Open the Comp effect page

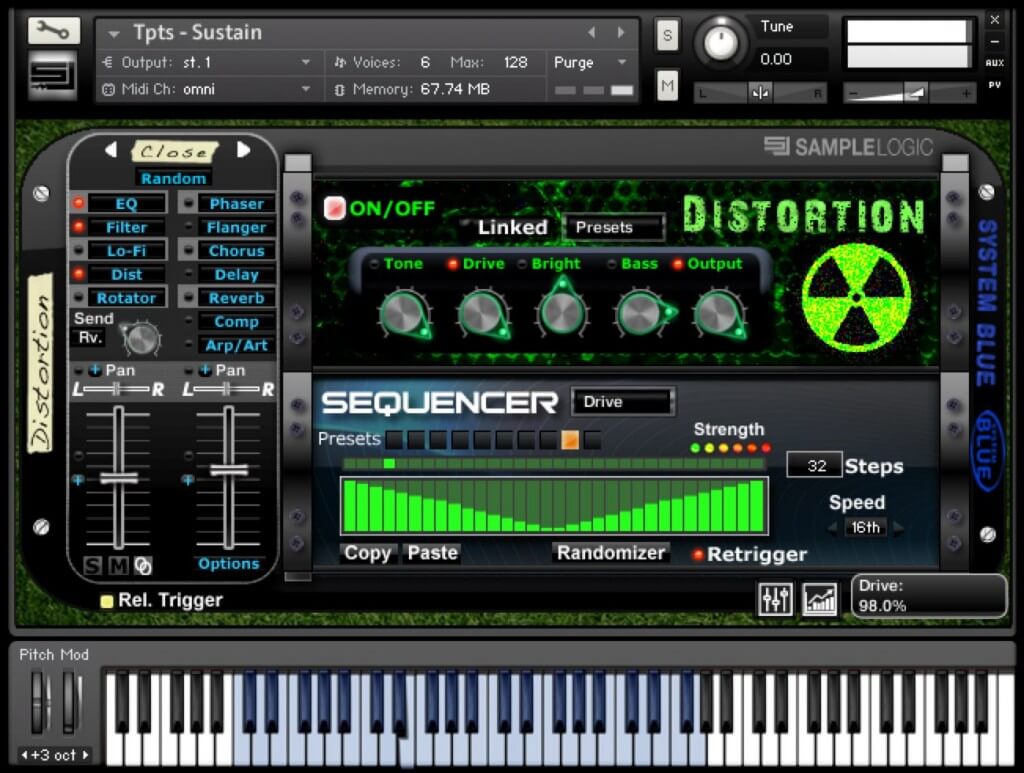point(236,321)
